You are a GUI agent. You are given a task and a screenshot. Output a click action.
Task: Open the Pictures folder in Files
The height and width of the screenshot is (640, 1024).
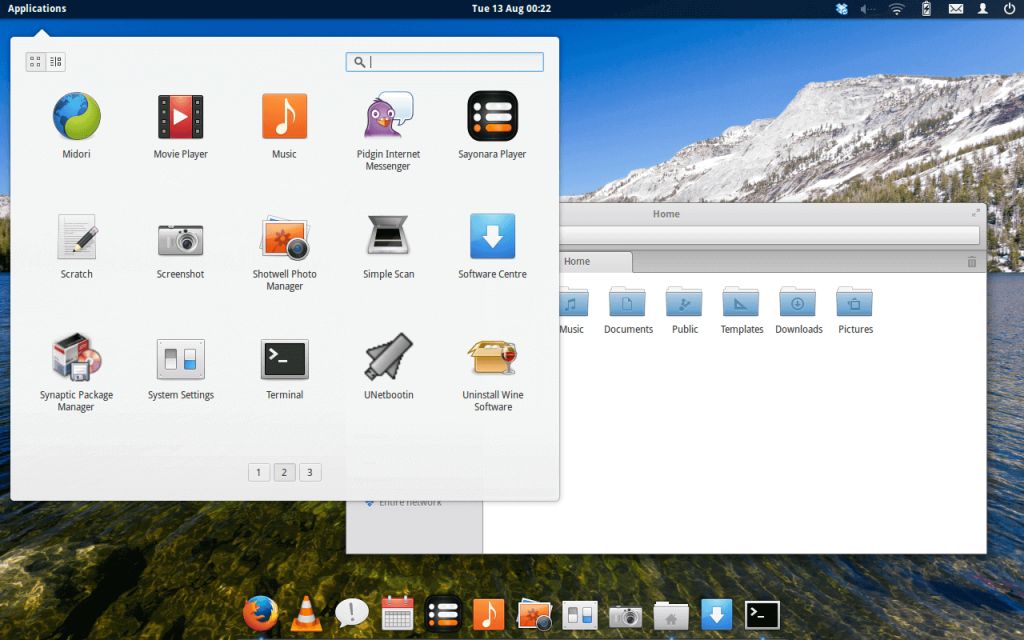point(855,311)
